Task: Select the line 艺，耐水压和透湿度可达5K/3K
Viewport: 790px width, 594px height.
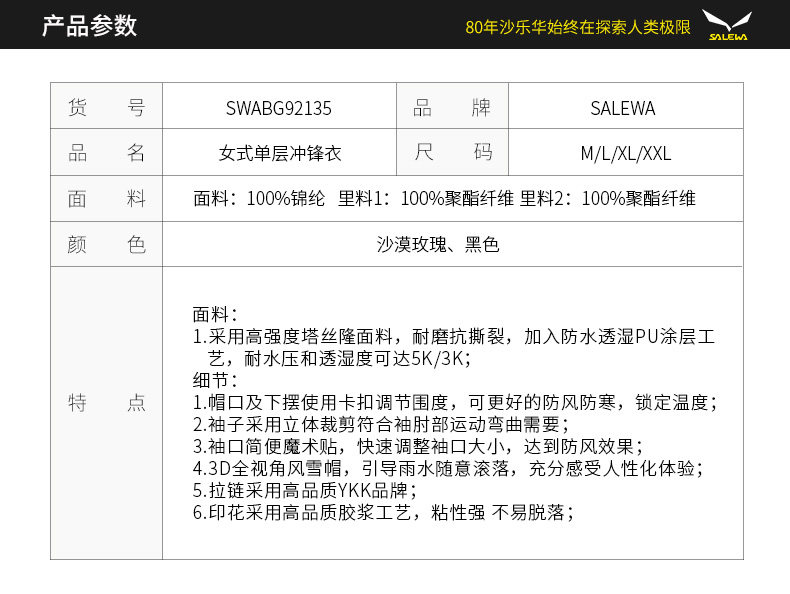Action: [340, 359]
